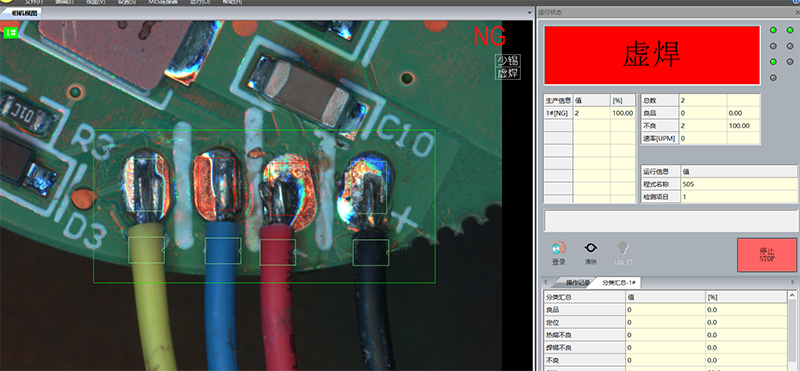Viewport: 800px width, 371px height.
Task: Toggle the LED 灯 bulb icon
Action: [x=622, y=249]
